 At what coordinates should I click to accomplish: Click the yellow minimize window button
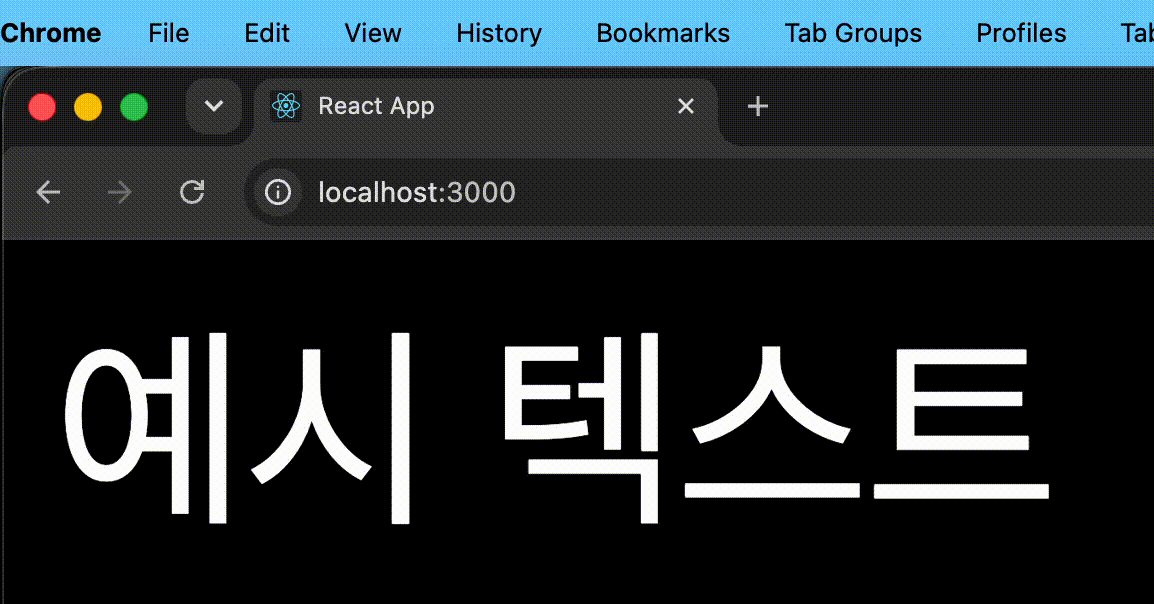88,107
